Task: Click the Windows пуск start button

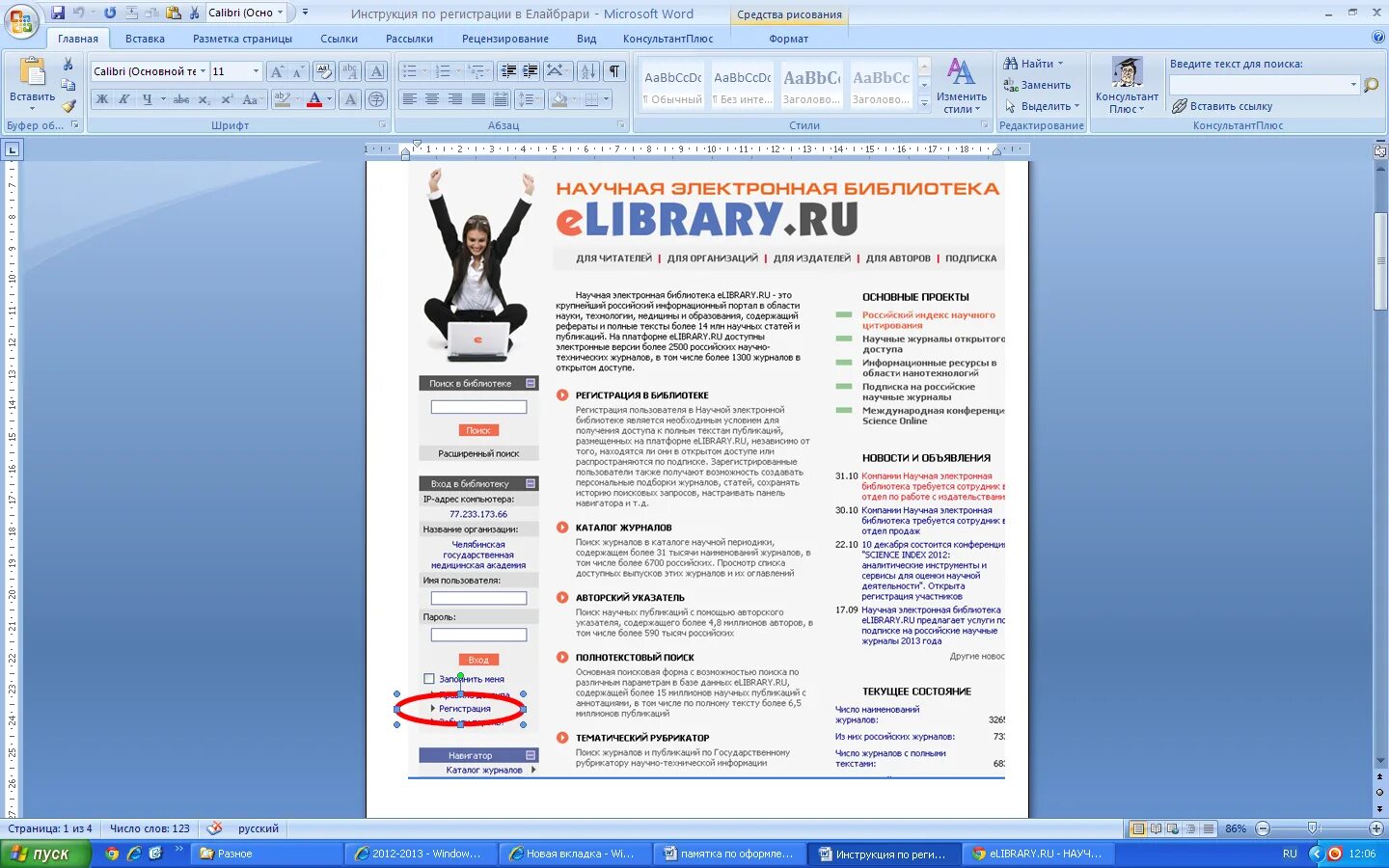Action: click(x=46, y=854)
